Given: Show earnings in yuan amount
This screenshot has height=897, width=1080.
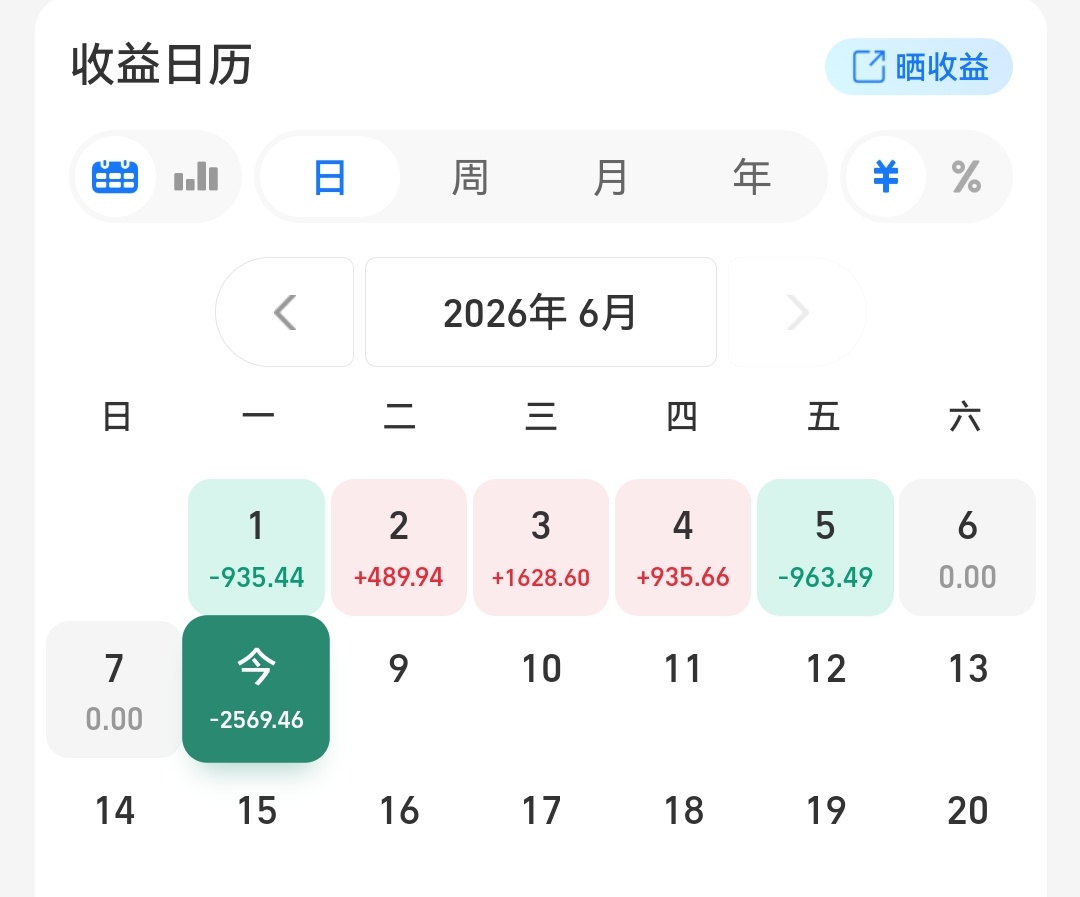Looking at the screenshot, I should point(886,176).
